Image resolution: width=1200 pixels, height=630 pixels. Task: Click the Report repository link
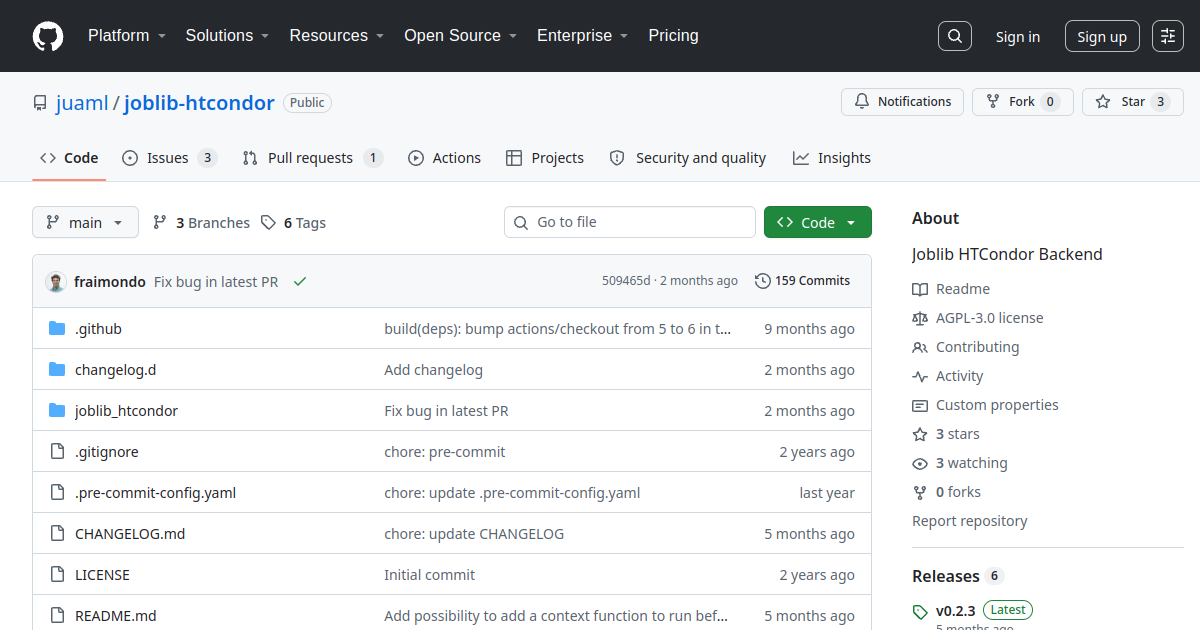click(x=969, y=521)
